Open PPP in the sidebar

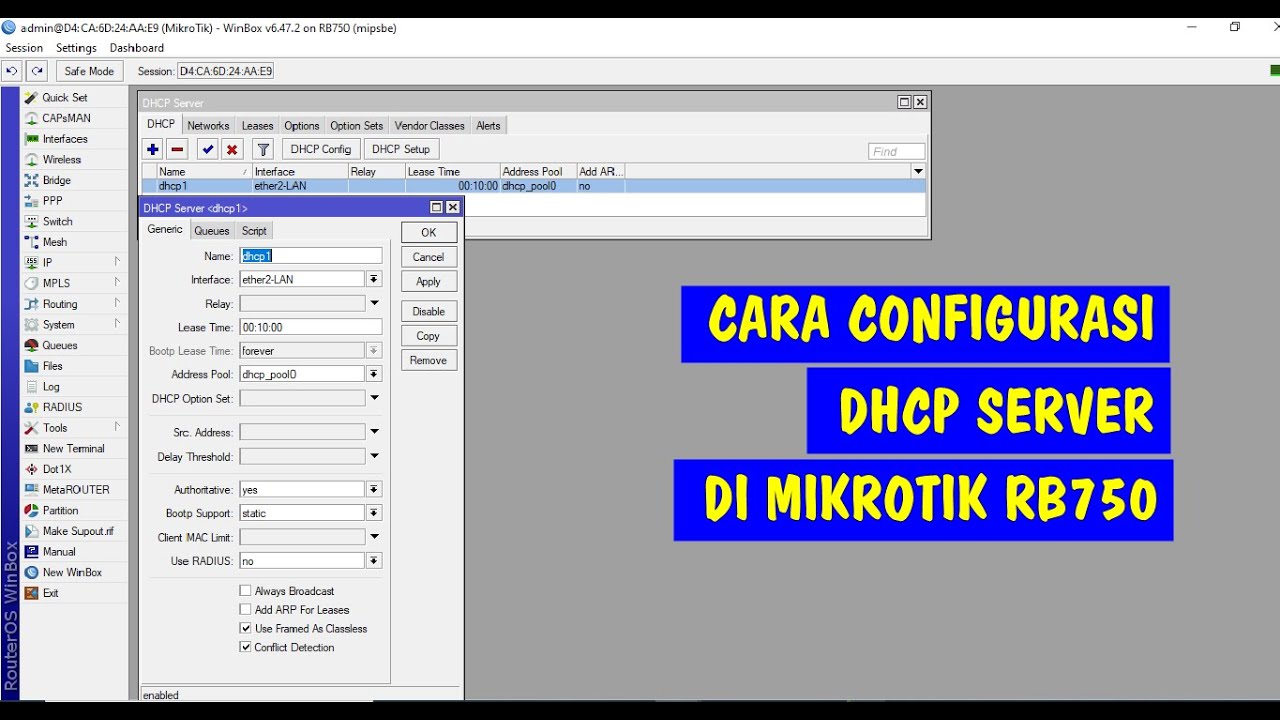tap(52, 201)
